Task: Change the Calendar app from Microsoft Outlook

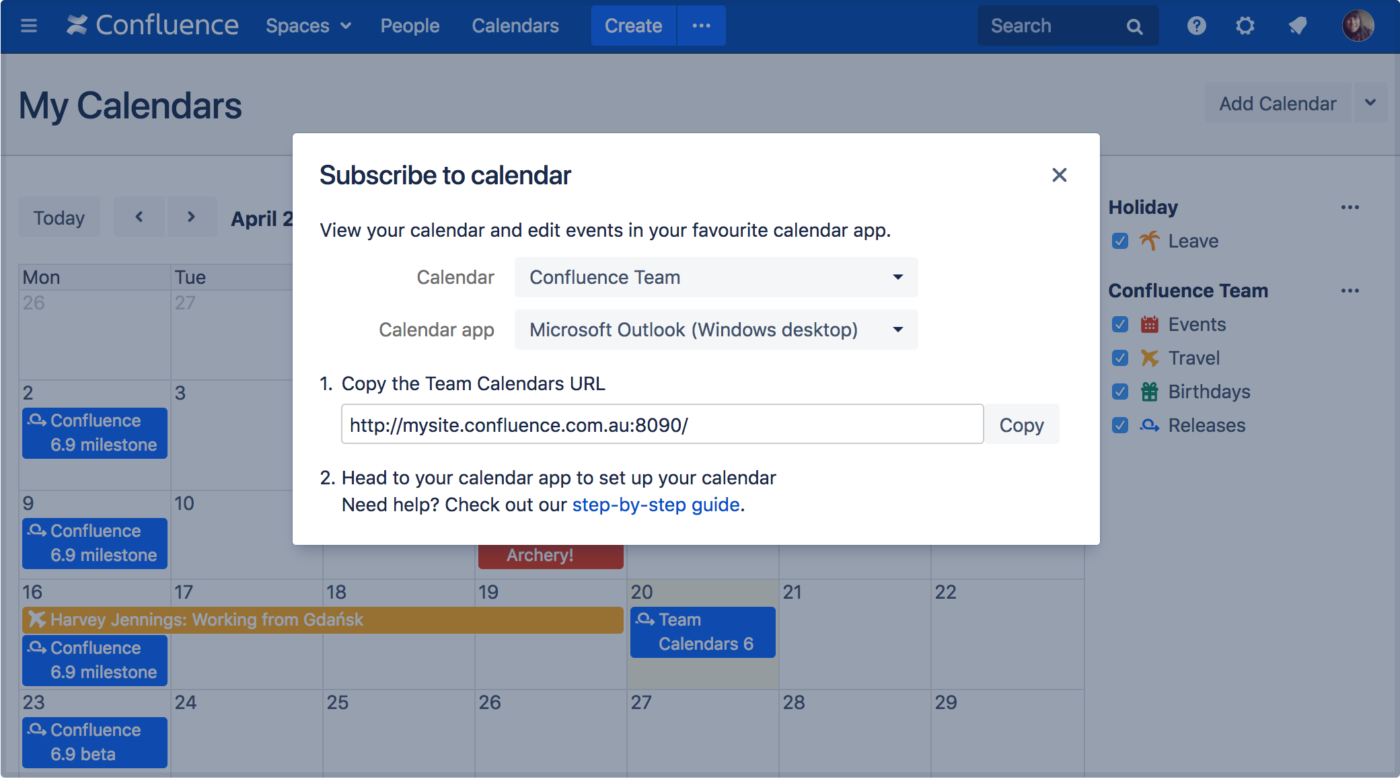Action: pos(715,329)
